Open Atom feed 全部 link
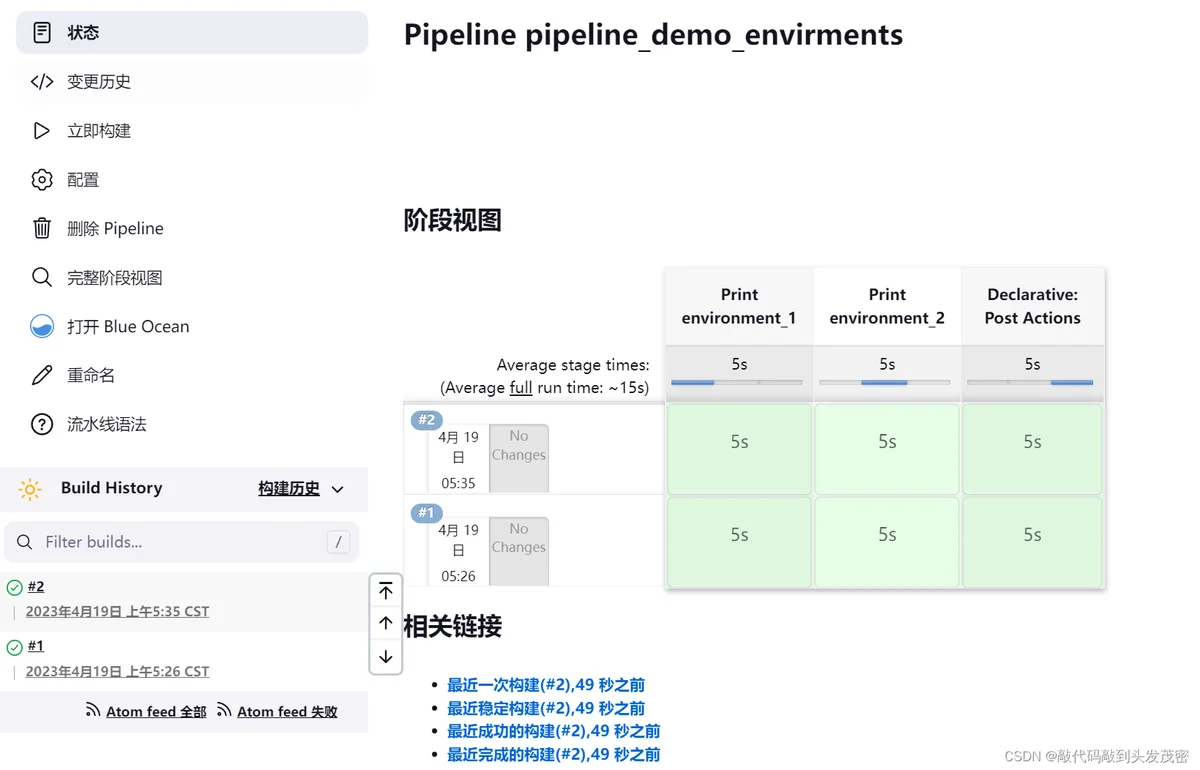1200x770 pixels. coord(156,712)
